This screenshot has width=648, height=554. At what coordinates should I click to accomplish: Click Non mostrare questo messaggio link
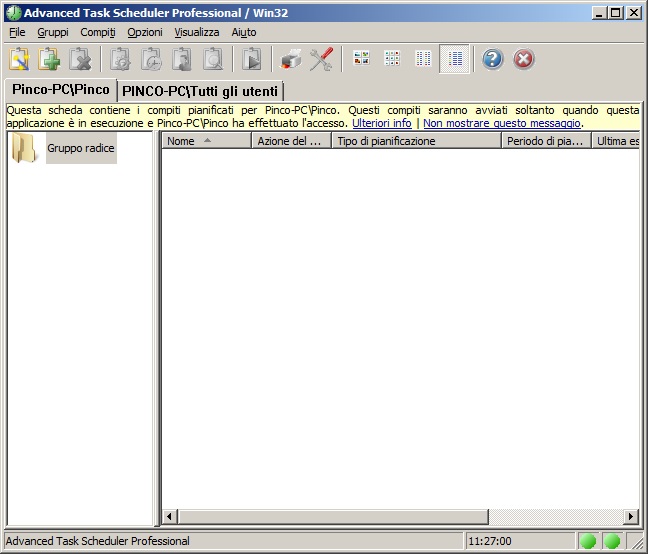point(502,123)
